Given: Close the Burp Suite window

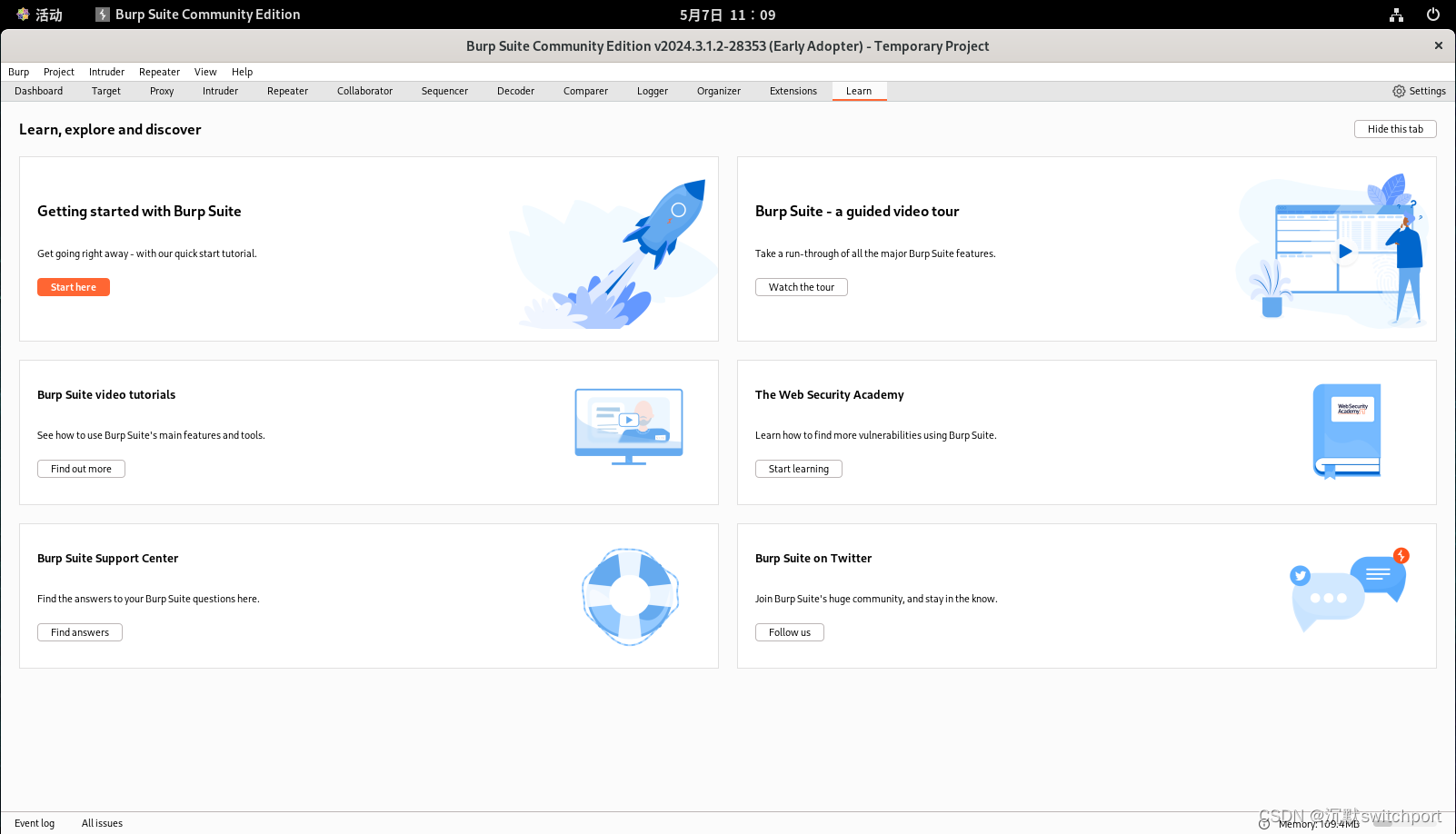Looking at the screenshot, I should tap(1438, 45).
